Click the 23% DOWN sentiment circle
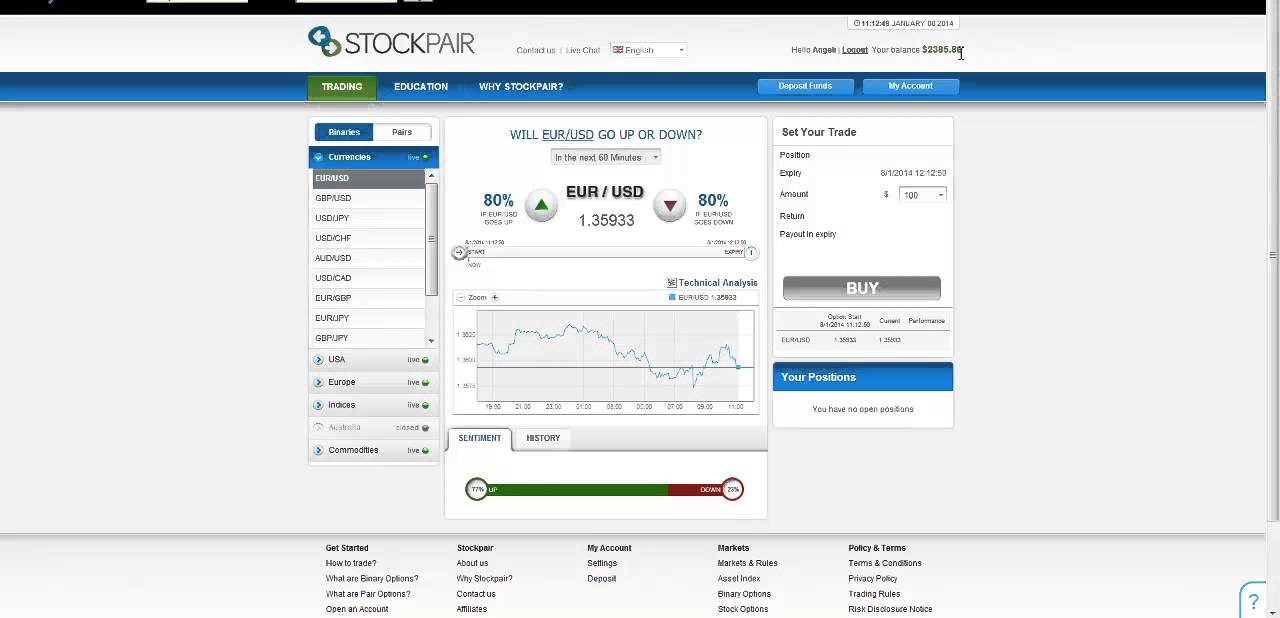This screenshot has height=618, width=1280. pos(732,489)
